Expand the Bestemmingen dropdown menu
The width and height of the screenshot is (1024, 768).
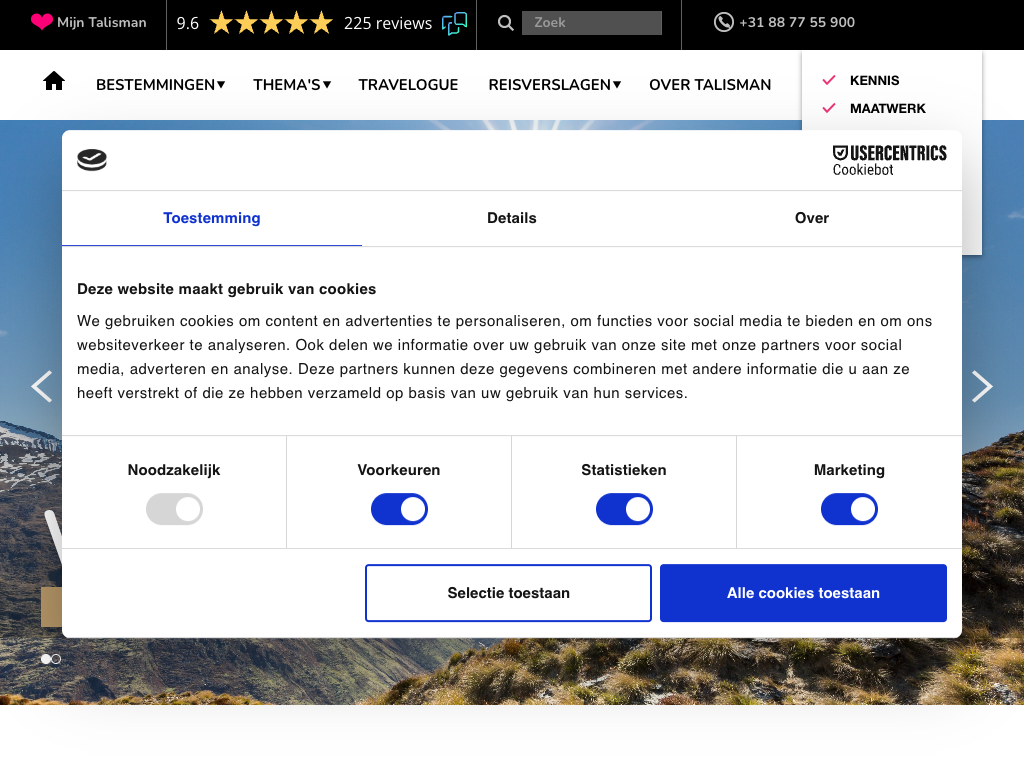[160, 85]
